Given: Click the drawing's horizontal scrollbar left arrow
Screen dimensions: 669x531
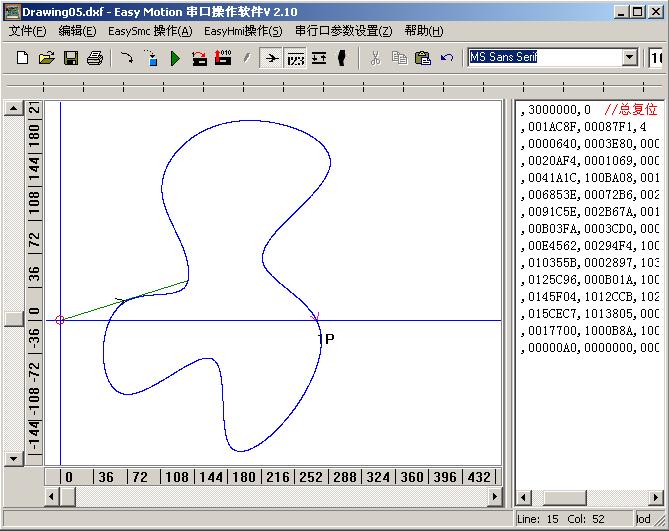Looking at the screenshot, I should 52,496.
